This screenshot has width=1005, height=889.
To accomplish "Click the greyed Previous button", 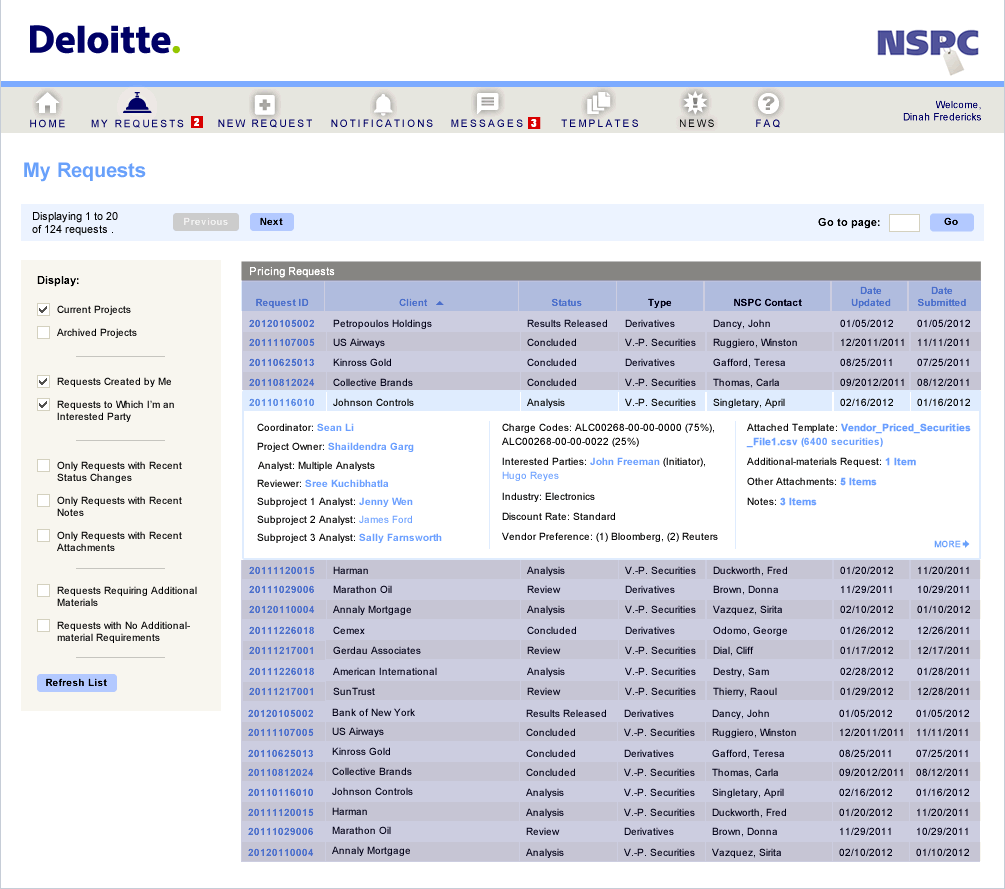I will tap(206, 222).
